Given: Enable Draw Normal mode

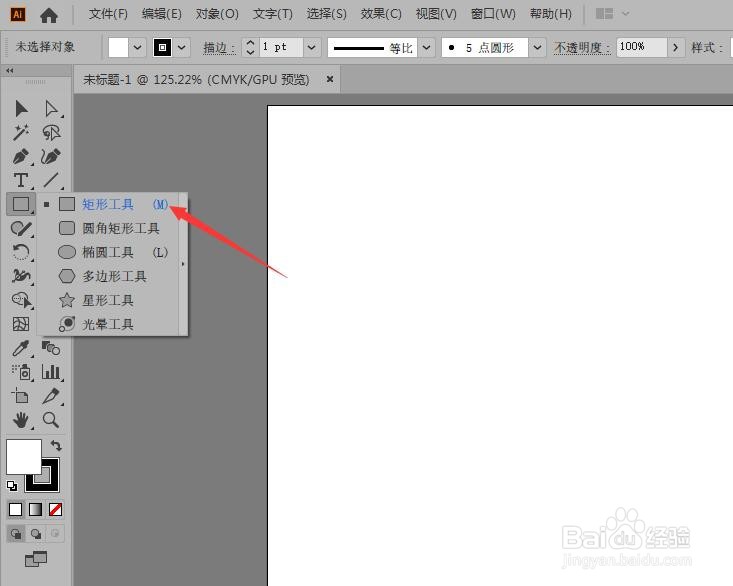Looking at the screenshot, I should pyautogui.click(x=16, y=534).
